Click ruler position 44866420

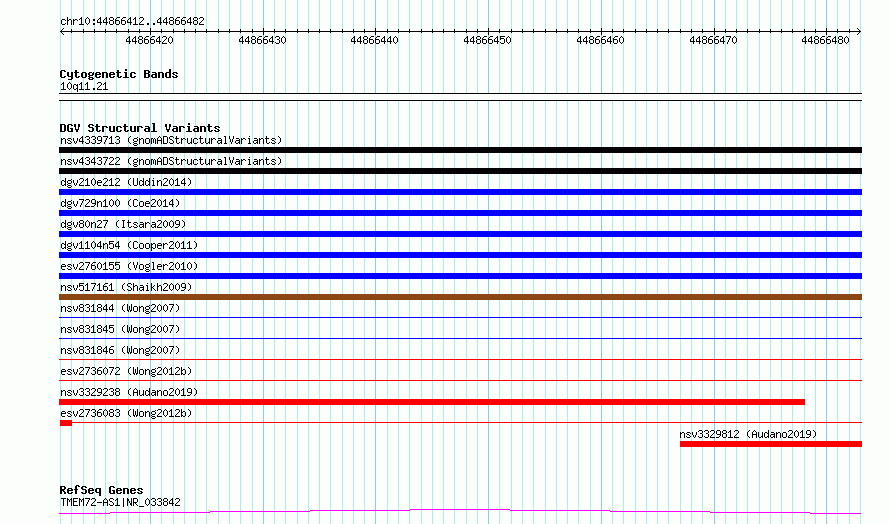pos(149,40)
